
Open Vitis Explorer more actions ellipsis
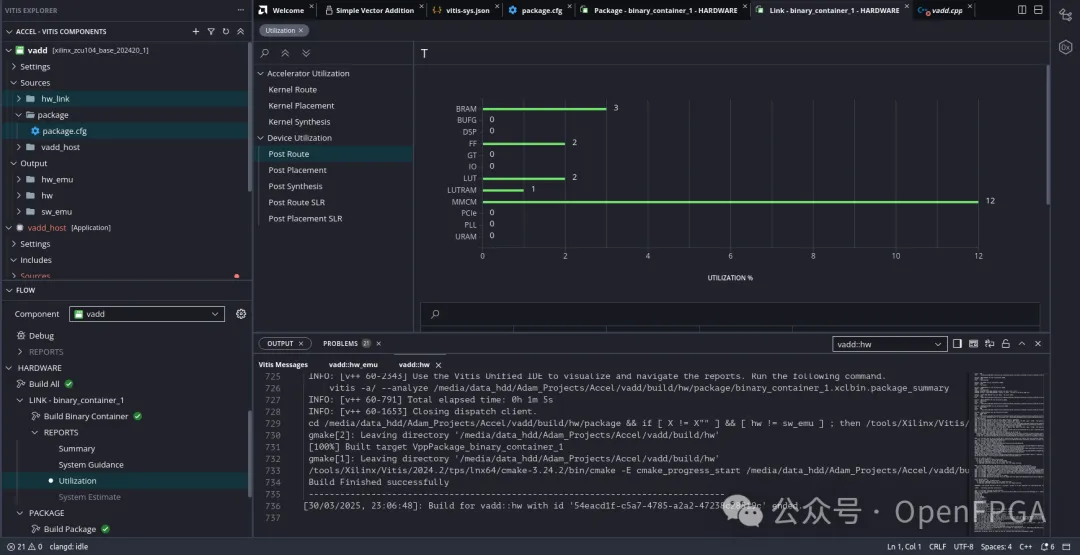(240, 10)
